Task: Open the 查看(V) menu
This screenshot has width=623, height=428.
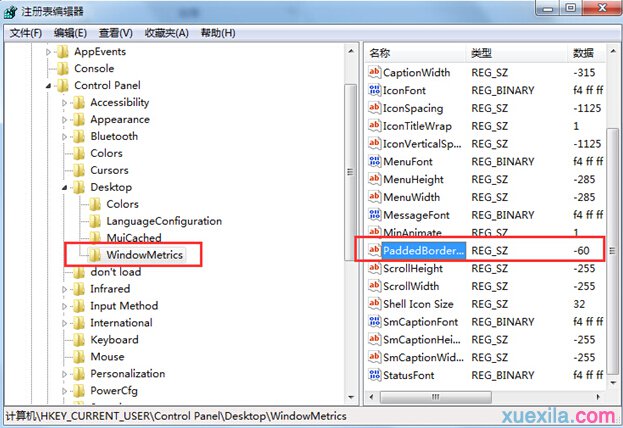Action: point(116,33)
